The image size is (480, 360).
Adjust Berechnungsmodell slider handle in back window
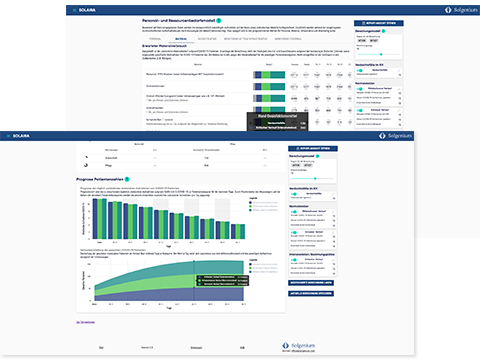click(381, 54)
